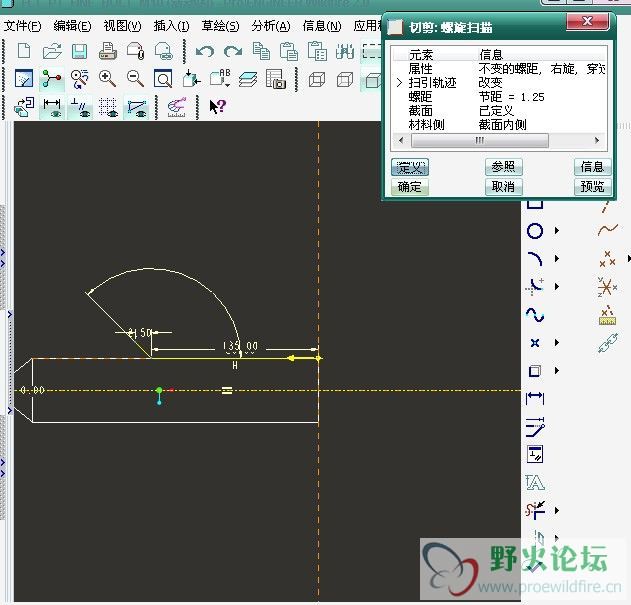Toggle dimension display eye icon

52,107
